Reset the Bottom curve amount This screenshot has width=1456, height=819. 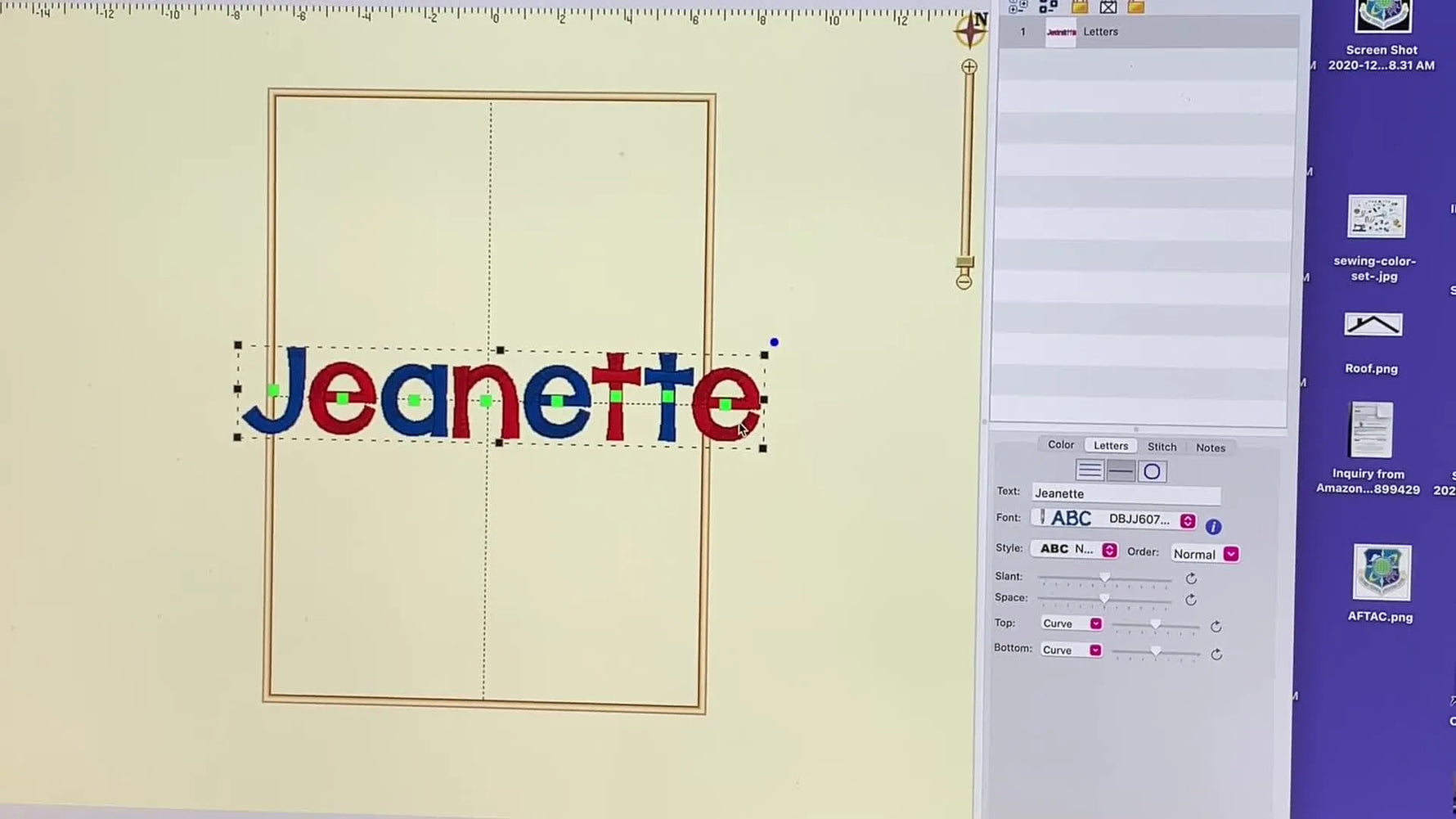point(1216,655)
